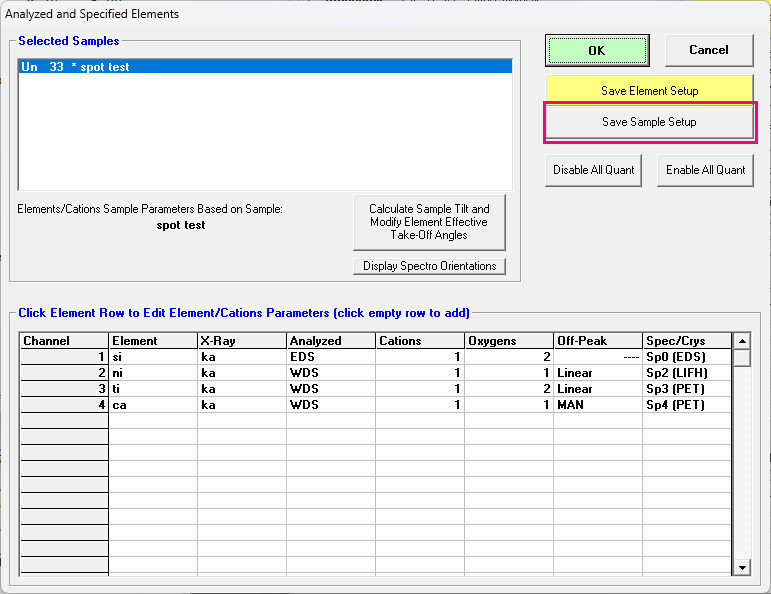Click the EDS analyzed cell
The width and height of the screenshot is (771, 594).
point(330,357)
